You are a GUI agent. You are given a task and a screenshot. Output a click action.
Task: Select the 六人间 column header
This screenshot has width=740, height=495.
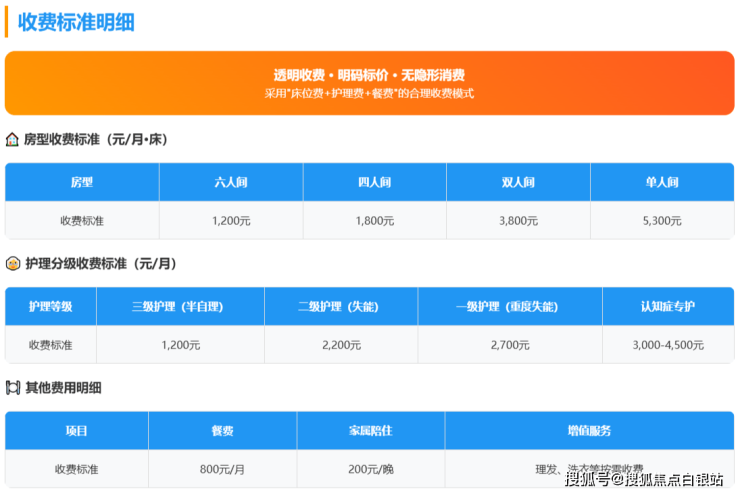pos(231,182)
